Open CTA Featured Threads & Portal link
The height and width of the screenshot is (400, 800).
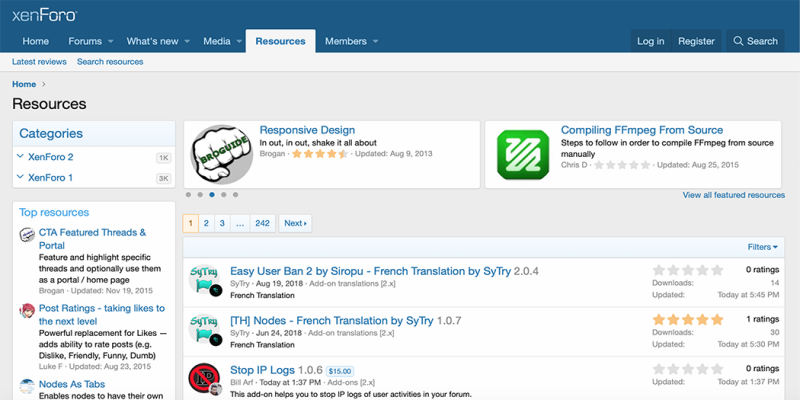click(x=92, y=239)
